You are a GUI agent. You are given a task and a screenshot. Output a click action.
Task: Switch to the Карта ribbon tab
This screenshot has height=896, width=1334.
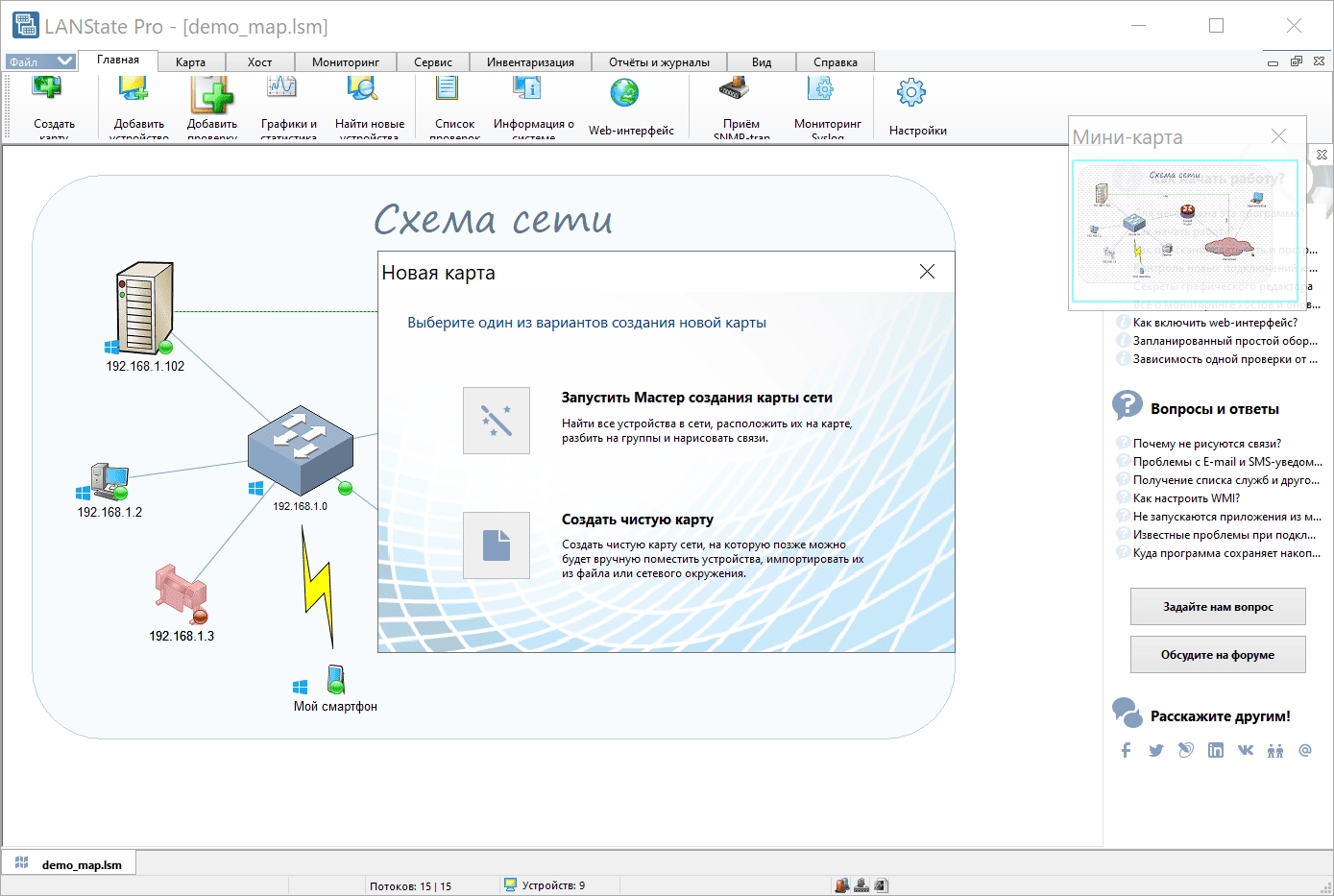point(190,62)
